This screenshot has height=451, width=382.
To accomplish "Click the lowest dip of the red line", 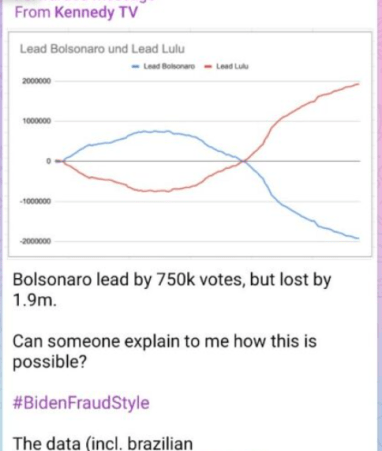I will [x=155, y=191].
